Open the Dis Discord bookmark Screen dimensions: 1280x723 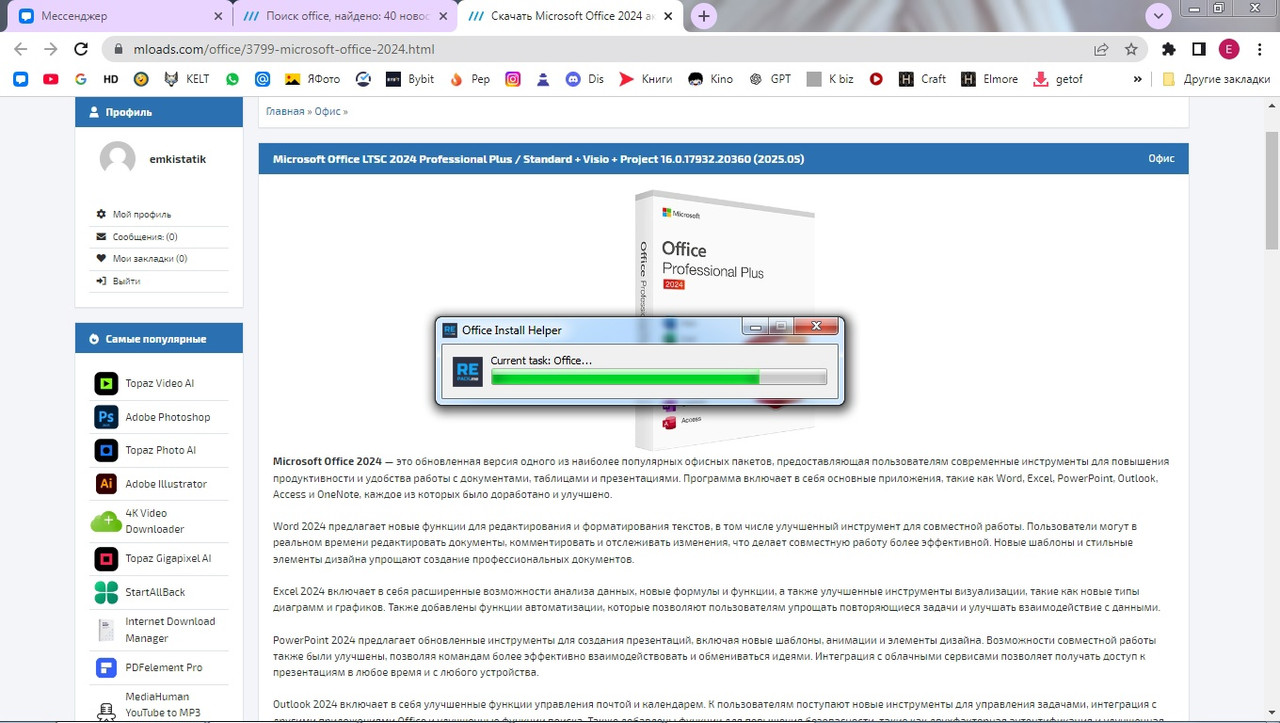click(x=586, y=79)
